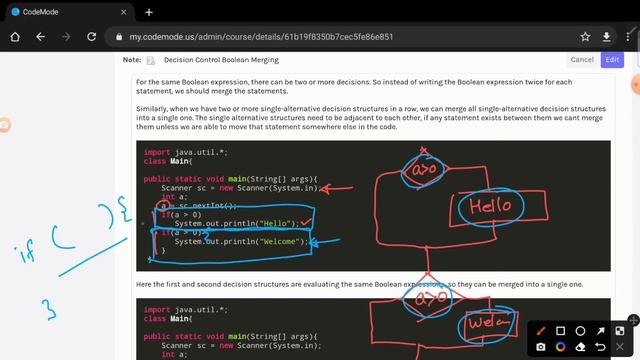640x360 pixels.
Task: Select the rectangle shape tool
Action: tap(560, 331)
